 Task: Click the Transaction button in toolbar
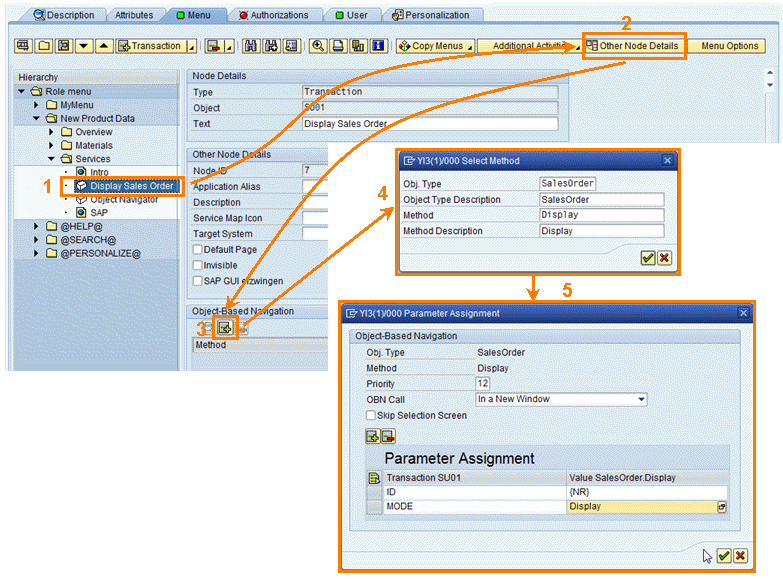[150, 46]
